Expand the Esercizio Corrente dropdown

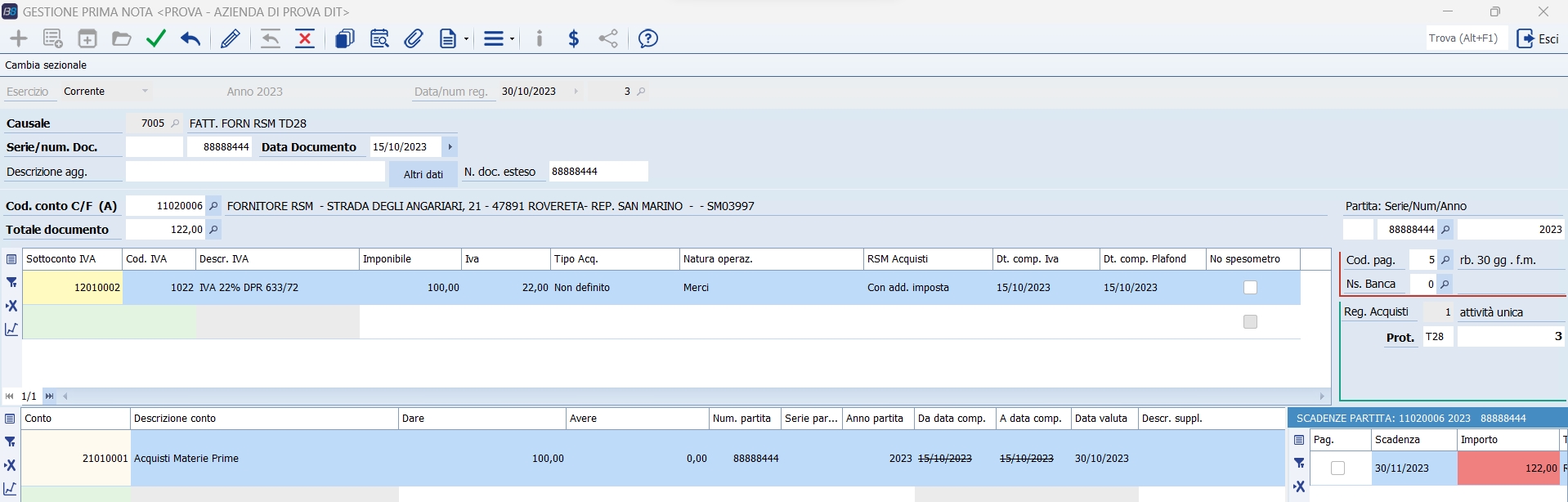(145, 92)
